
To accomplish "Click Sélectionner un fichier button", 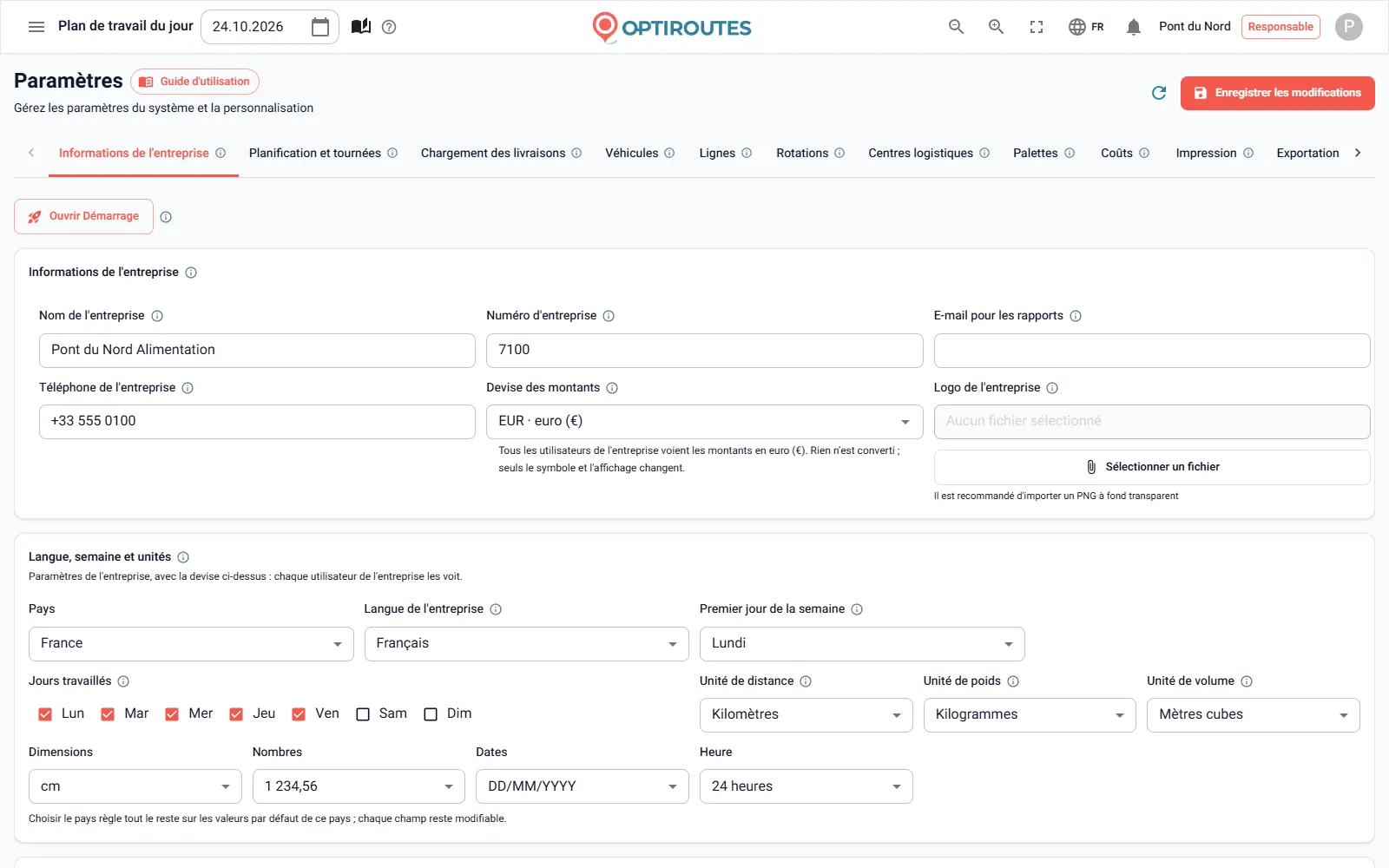I will tap(1152, 467).
